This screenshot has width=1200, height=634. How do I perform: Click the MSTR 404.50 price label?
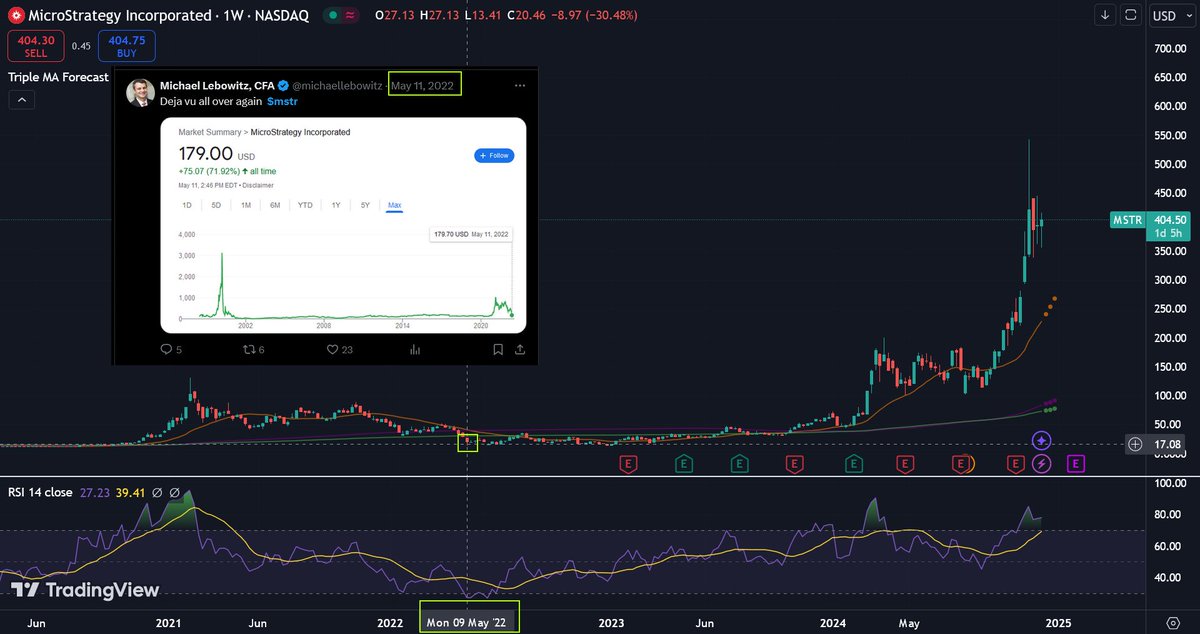1149,226
